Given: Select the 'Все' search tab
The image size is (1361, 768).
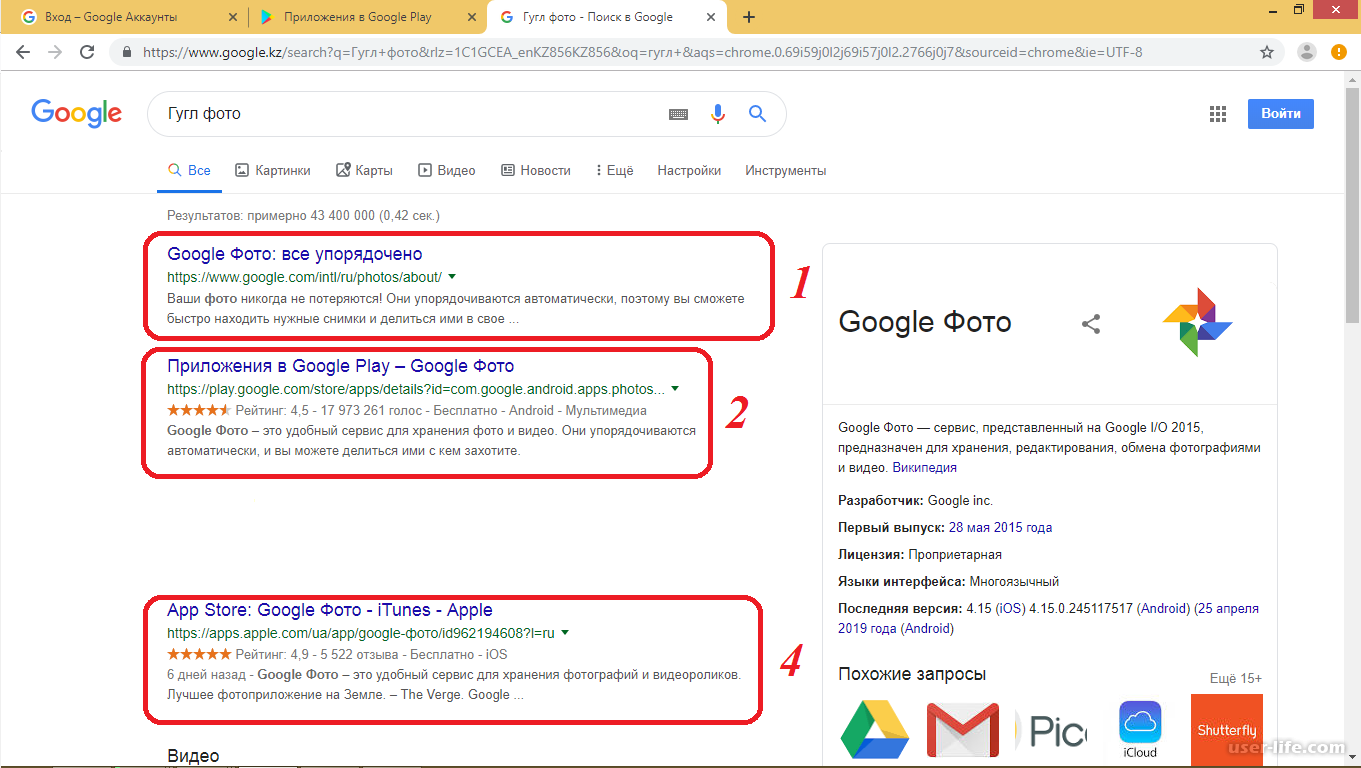Looking at the screenshot, I should (189, 171).
